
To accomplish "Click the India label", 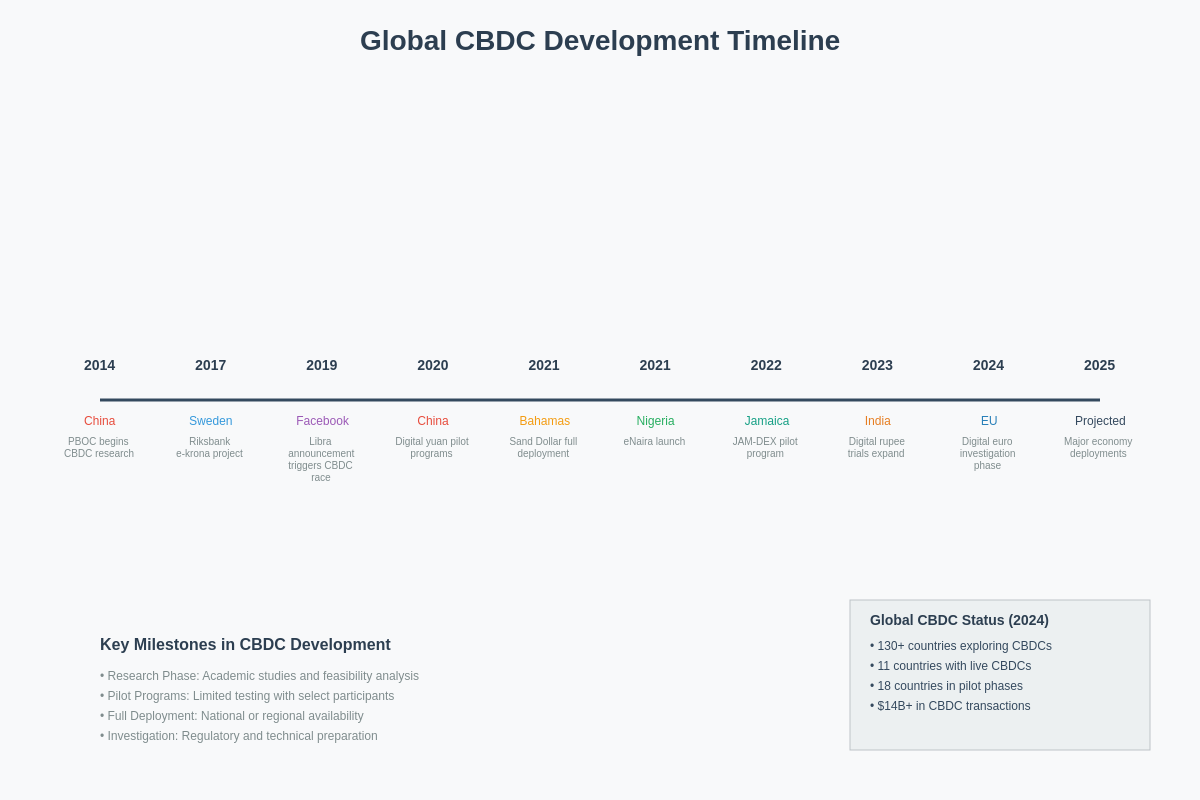I will pos(877,421).
